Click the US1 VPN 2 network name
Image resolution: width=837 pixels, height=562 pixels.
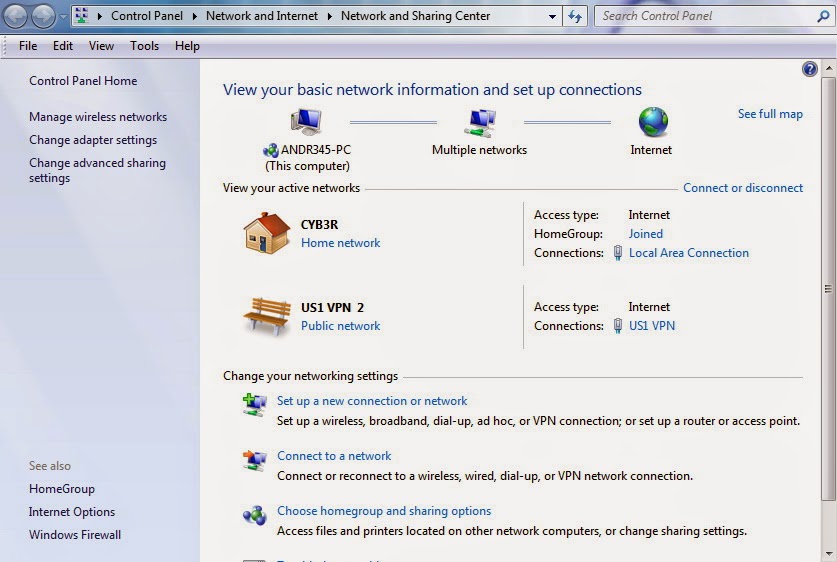332,308
